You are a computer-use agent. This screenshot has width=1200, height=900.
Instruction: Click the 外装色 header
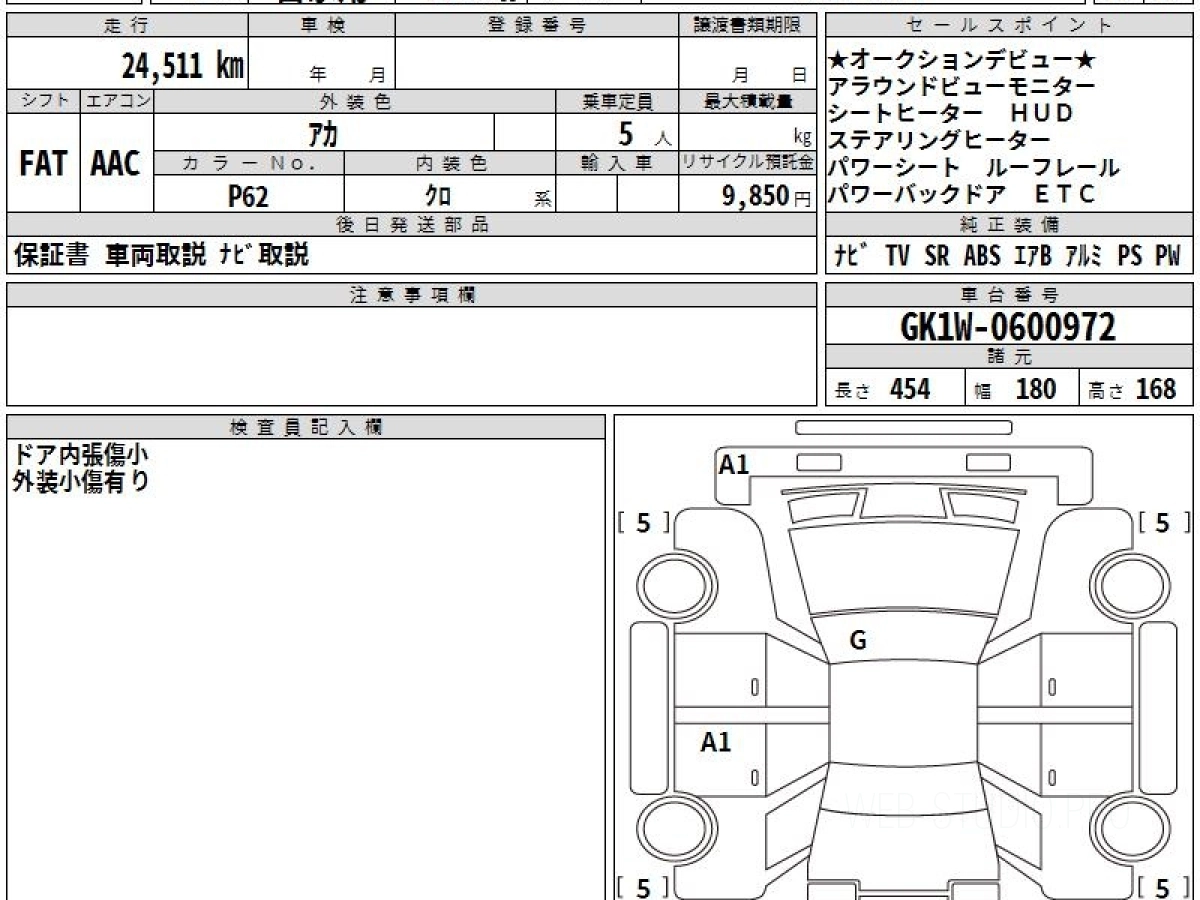click(x=355, y=101)
